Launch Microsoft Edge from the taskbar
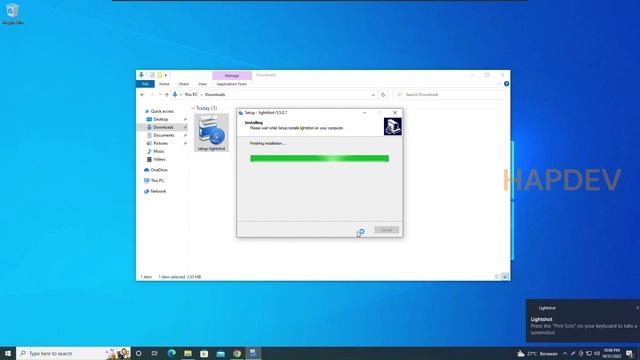The width and height of the screenshot is (640, 360). [171, 353]
